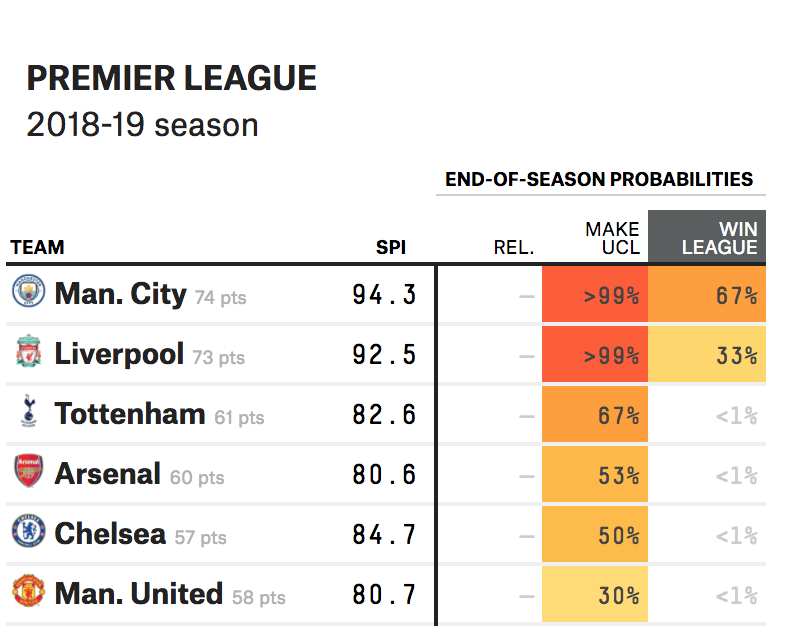Select the Tottenham team name
The height and width of the screenshot is (626, 786).
(x=129, y=414)
